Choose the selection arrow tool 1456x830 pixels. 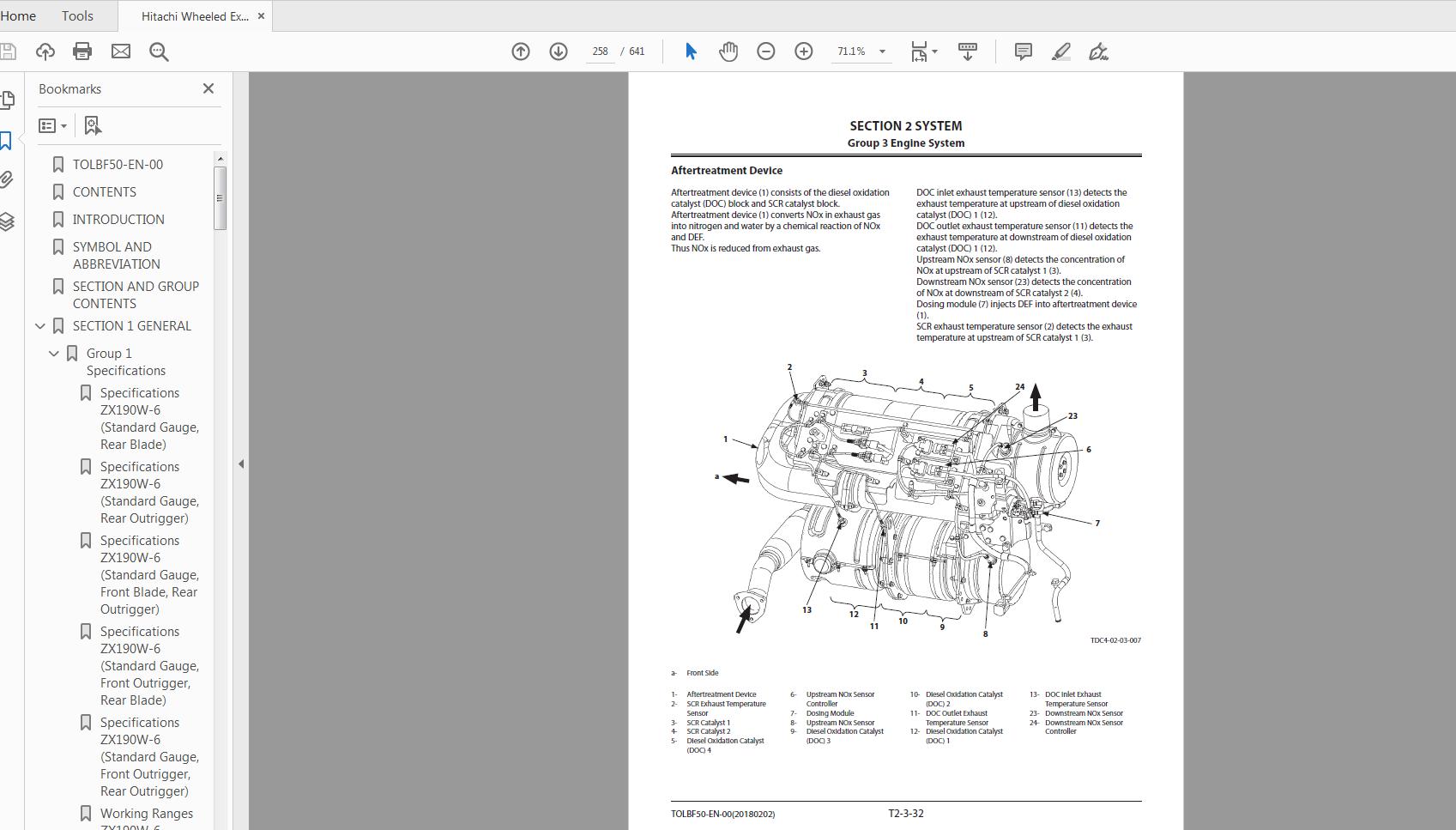pyautogui.click(x=691, y=51)
